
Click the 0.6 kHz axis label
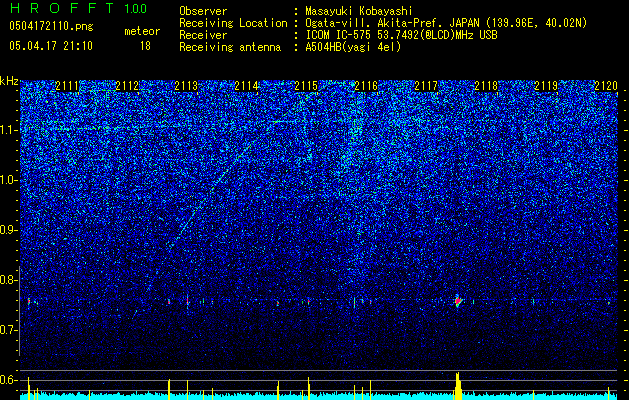pos(8,380)
